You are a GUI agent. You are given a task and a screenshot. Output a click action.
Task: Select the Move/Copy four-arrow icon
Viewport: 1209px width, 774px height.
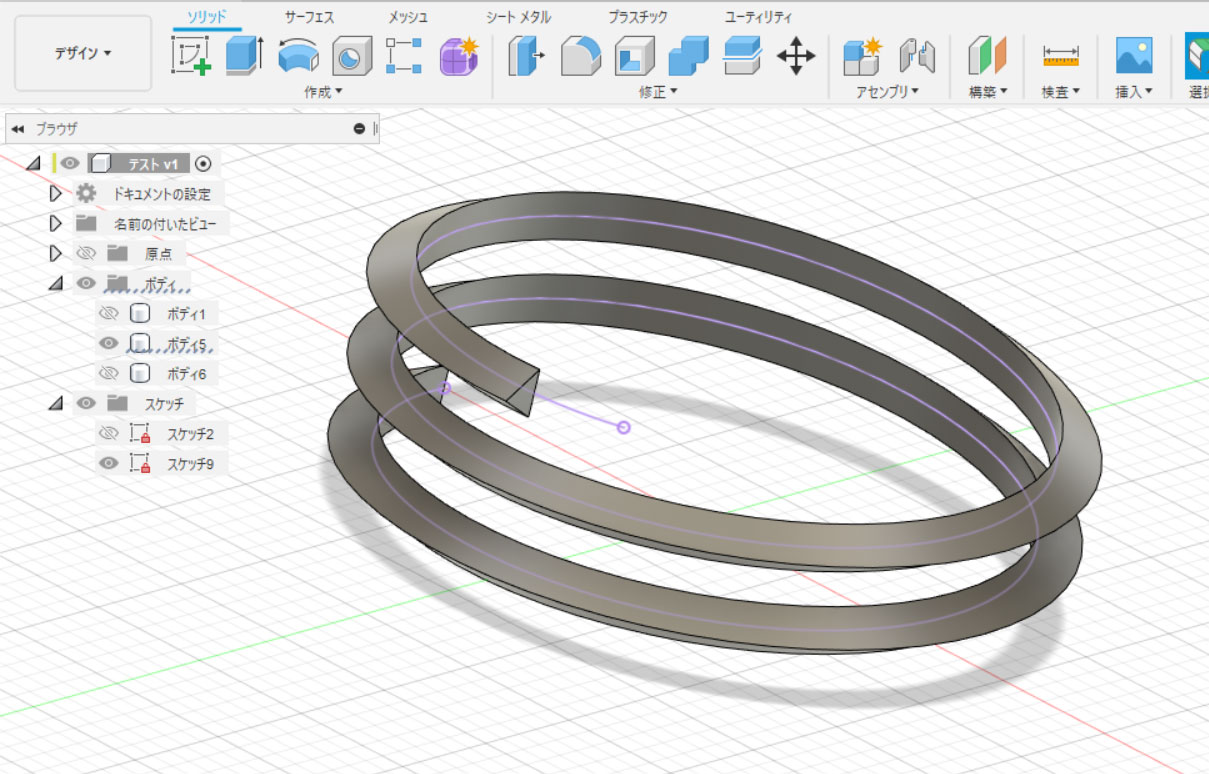[796, 56]
